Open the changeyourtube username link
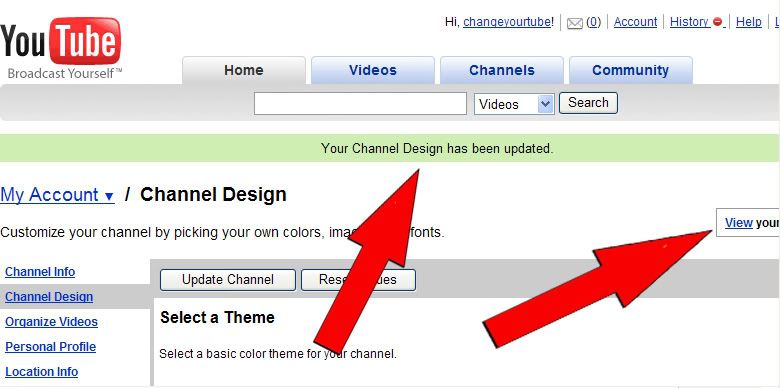 [x=507, y=22]
